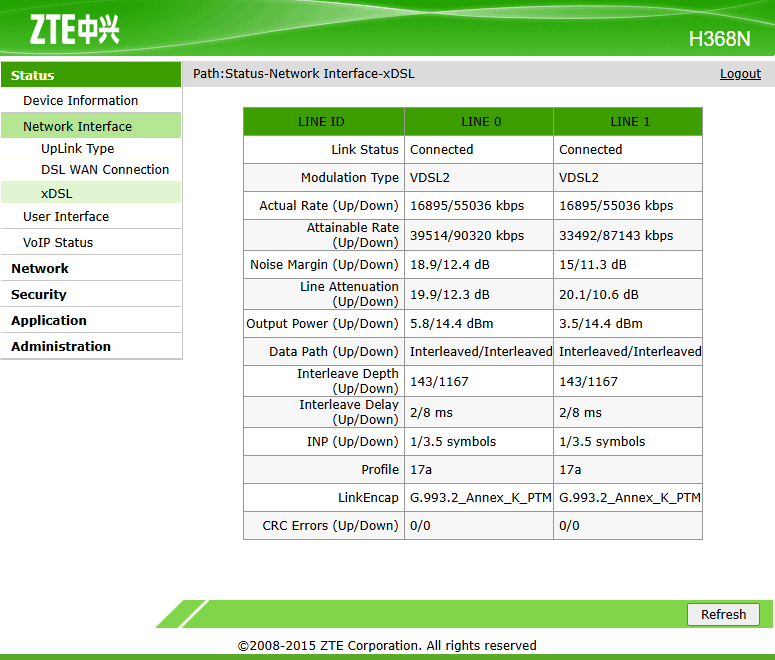
Task: Click Modulation Type row label
Action: coord(349,177)
